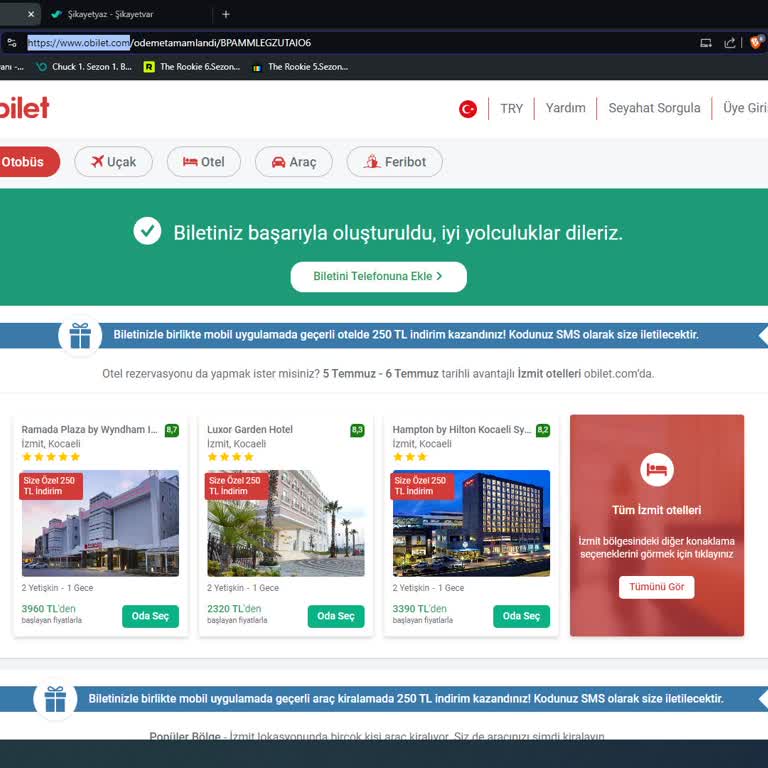Click Oda Seç for Hampton by Hilton
The height and width of the screenshot is (768, 768).
[x=522, y=616]
